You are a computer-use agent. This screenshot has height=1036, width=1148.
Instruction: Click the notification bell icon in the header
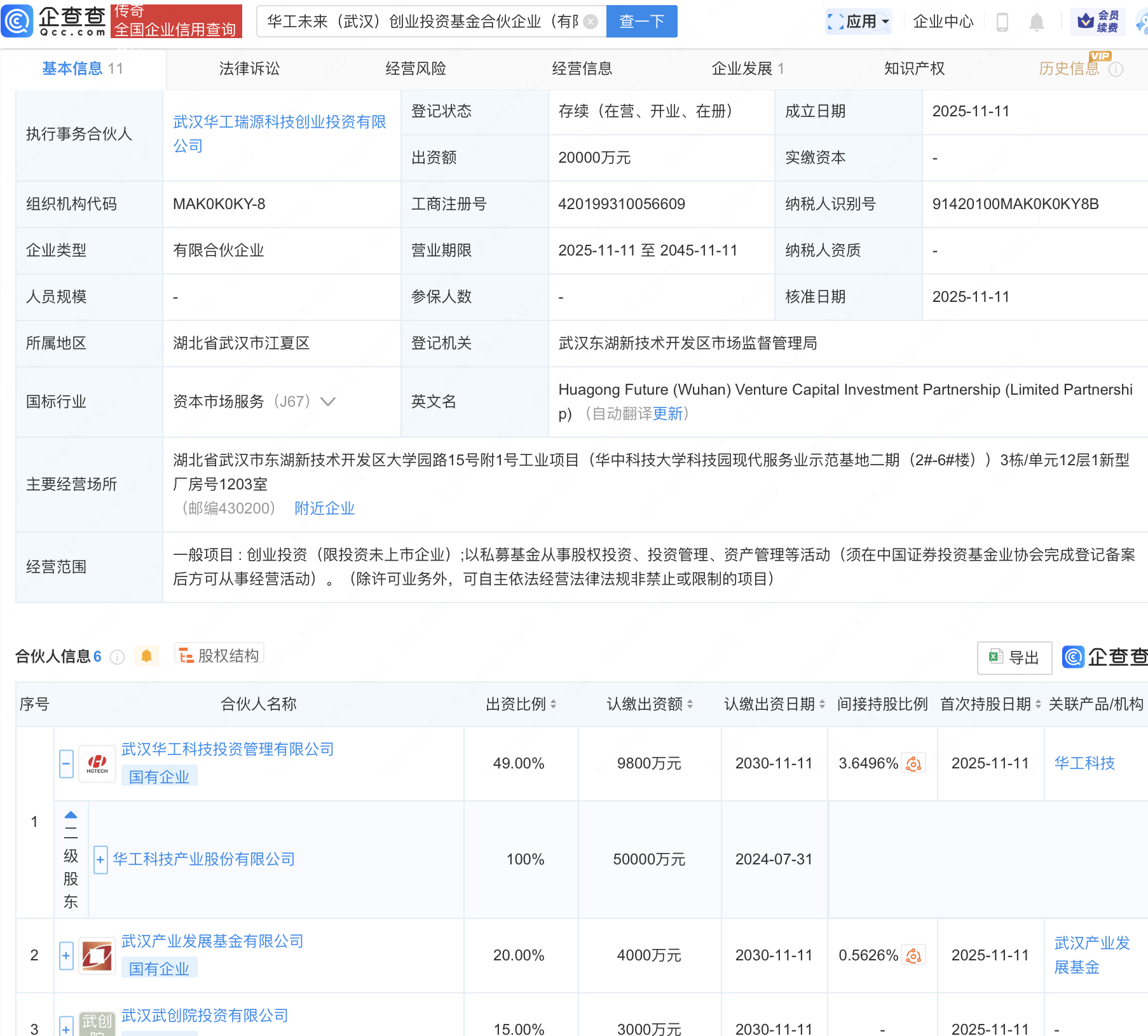(1037, 21)
